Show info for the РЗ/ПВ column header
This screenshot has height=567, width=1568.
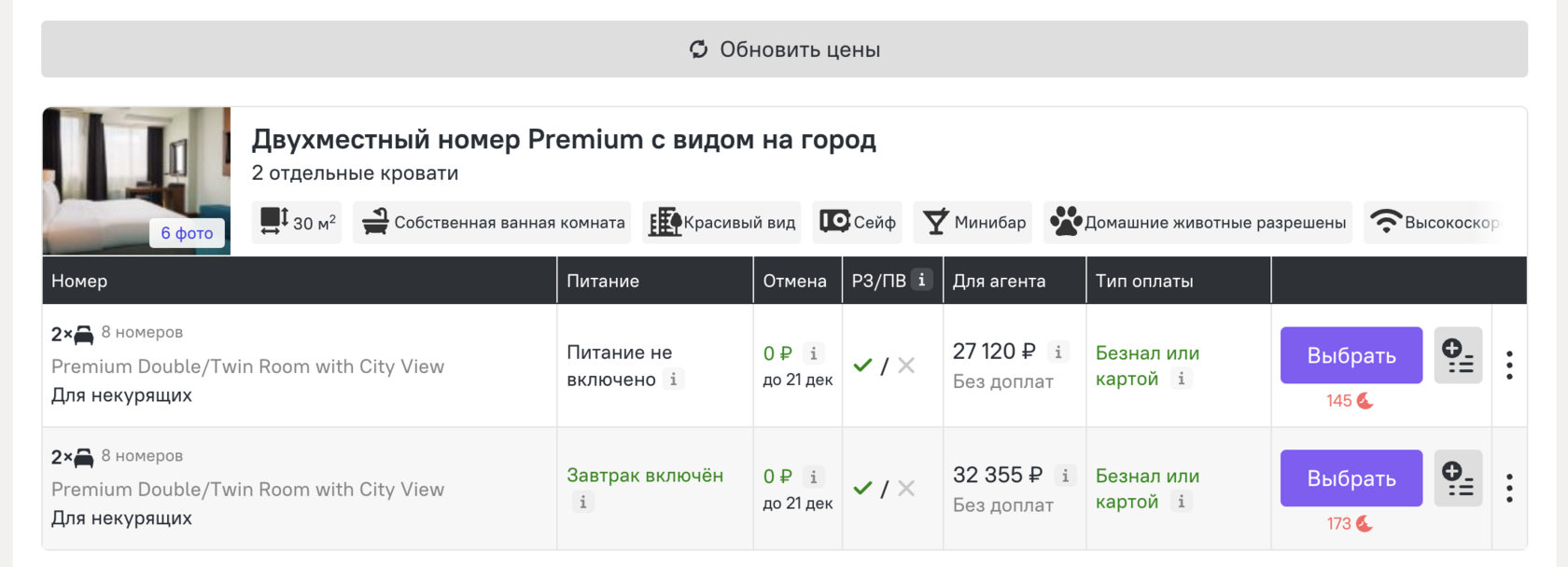coord(921,280)
